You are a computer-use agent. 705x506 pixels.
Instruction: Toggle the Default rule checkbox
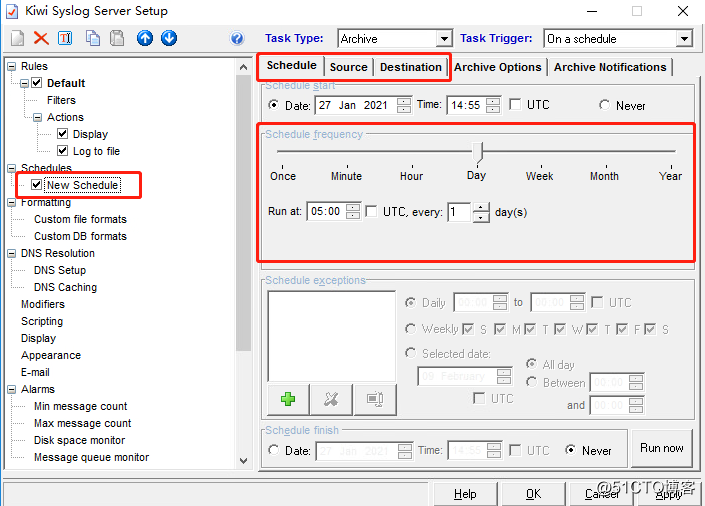[37, 83]
